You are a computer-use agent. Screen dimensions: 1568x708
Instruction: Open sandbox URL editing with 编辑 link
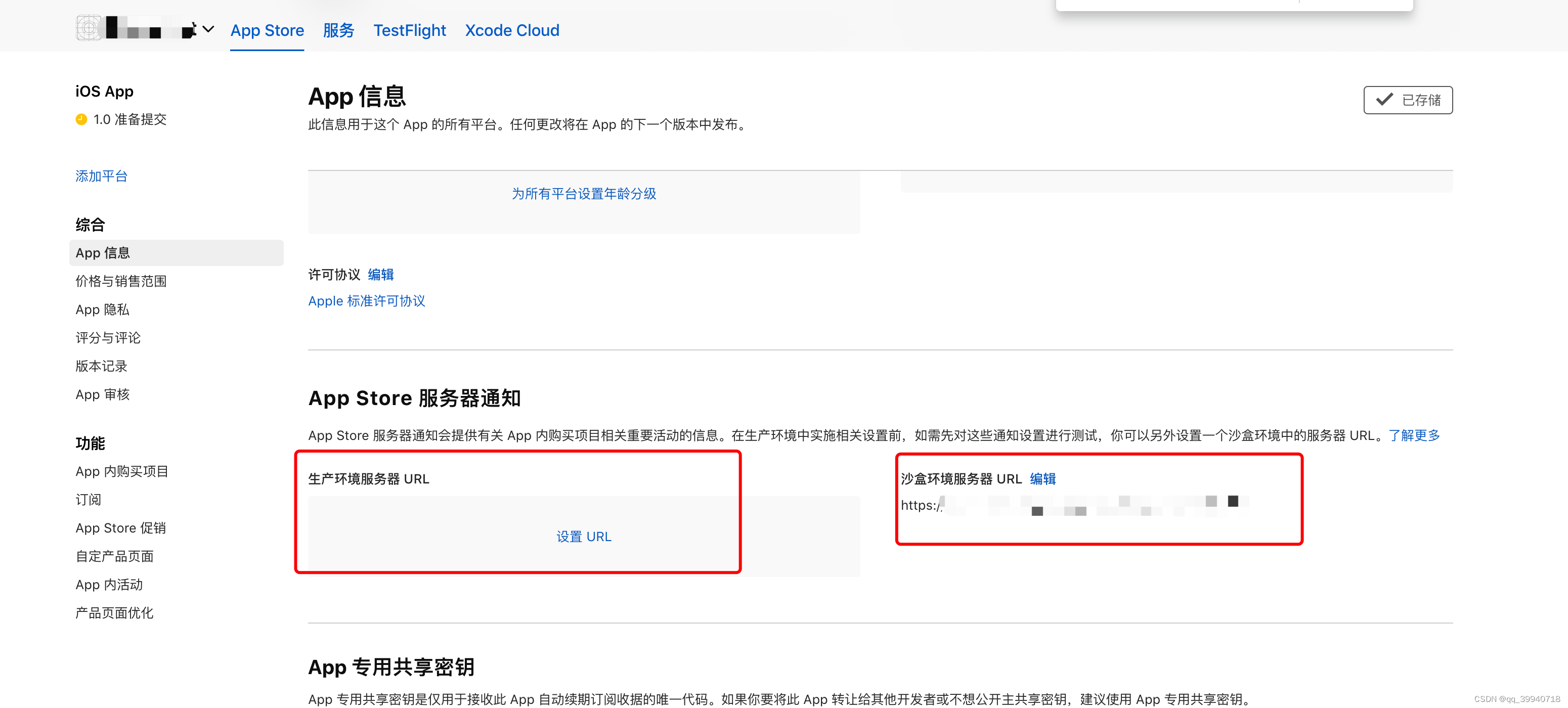point(1042,479)
